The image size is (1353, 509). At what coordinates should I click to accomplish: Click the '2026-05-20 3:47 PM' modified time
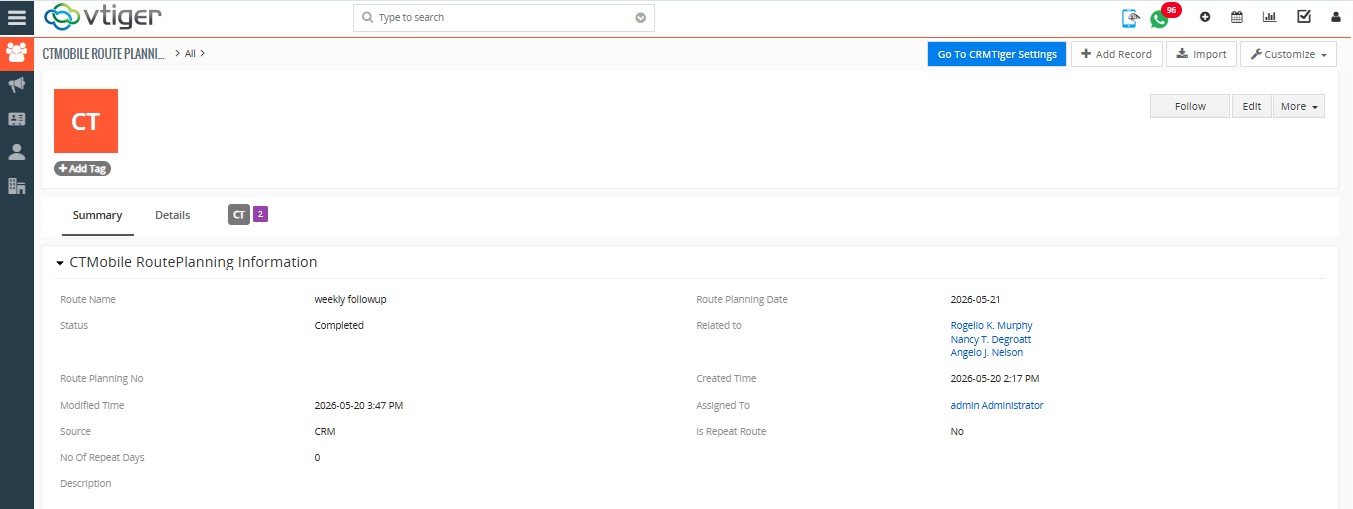[358, 406]
